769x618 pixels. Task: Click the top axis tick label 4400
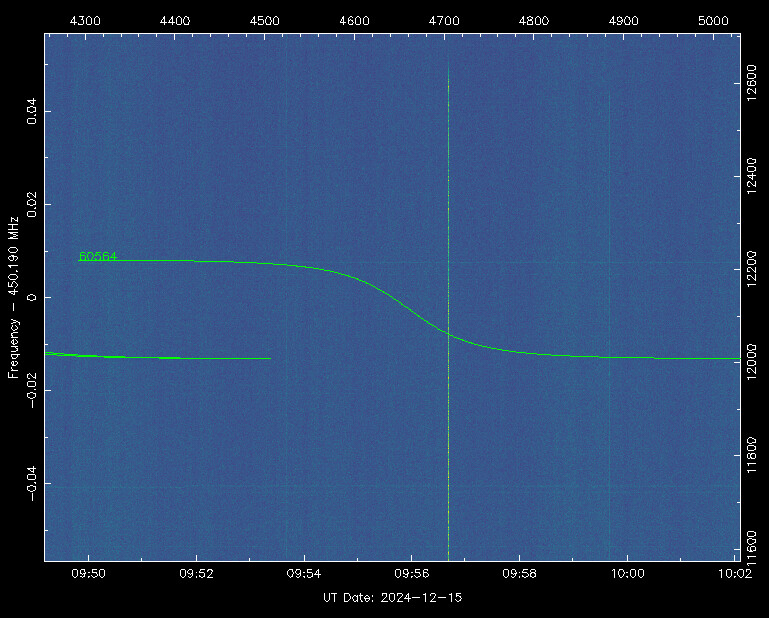175,21
